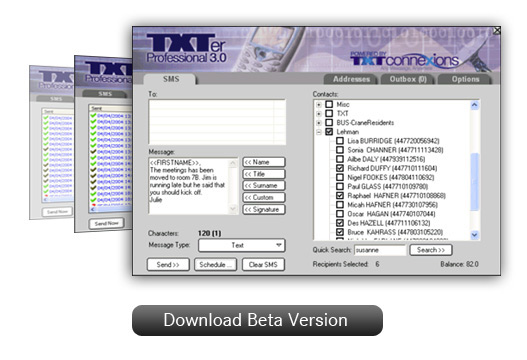Click Send Now in leftmost background window
Screen dimensions: 527x360
coord(57,212)
